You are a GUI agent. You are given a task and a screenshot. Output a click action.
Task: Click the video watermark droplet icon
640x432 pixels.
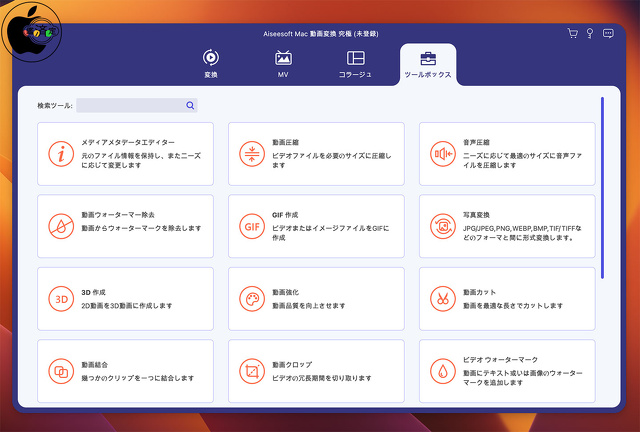(443, 371)
